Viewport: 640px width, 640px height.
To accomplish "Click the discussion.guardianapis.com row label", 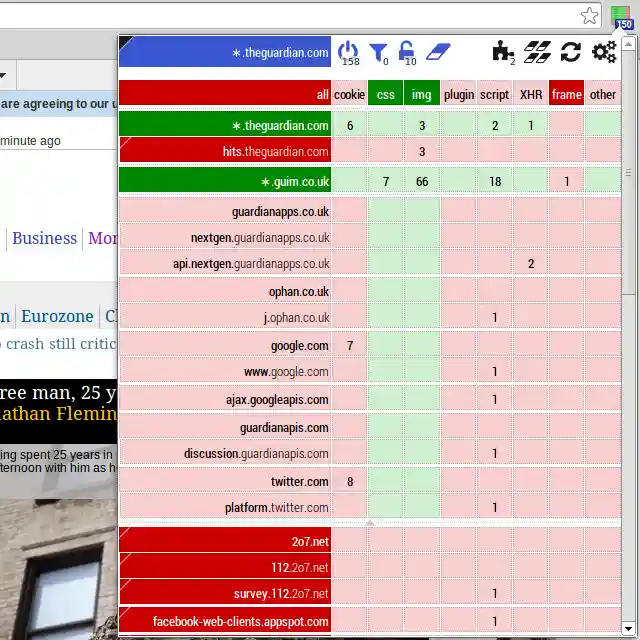I will coord(225,452).
